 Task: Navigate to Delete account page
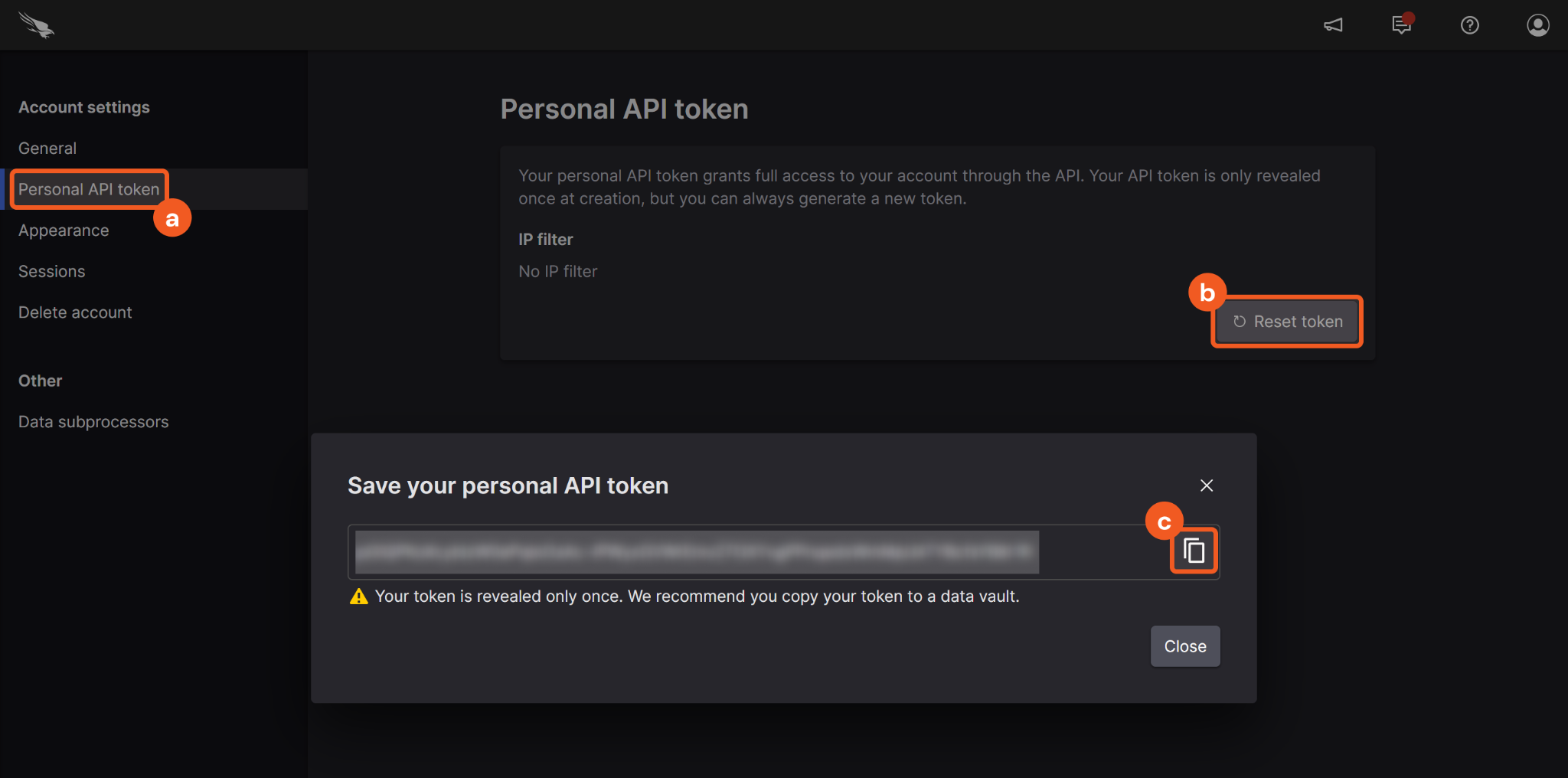coord(75,312)
